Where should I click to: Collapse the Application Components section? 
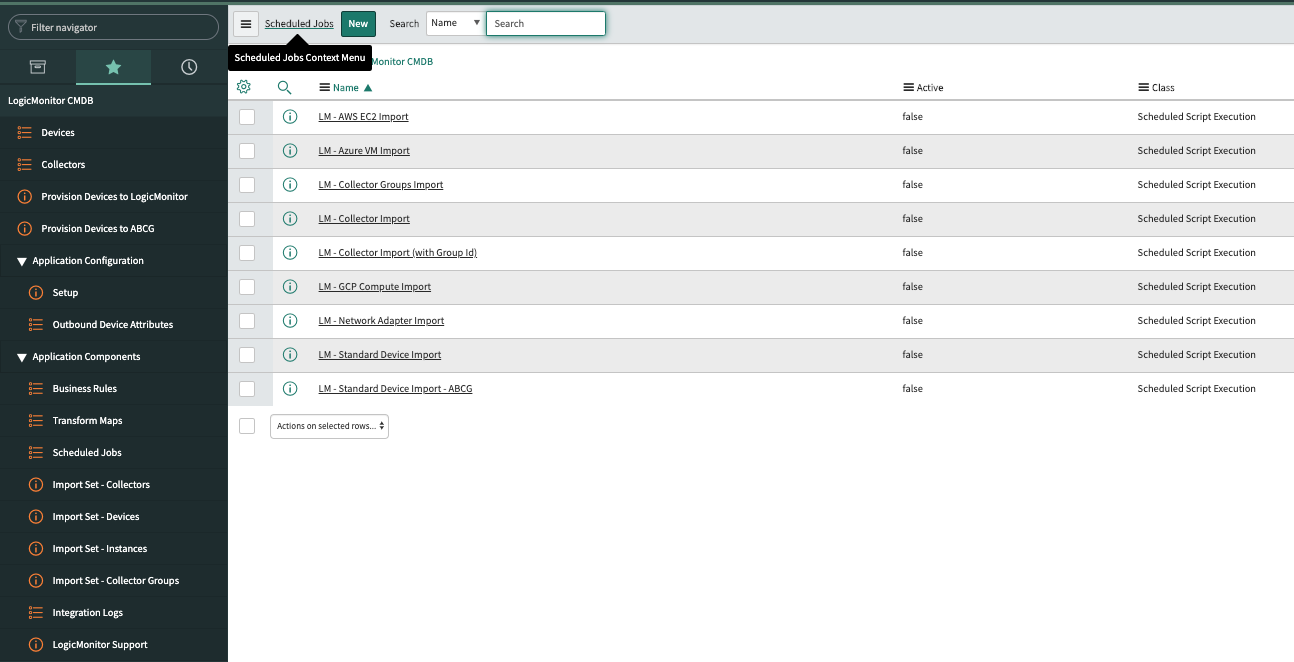tap(22, 357)
